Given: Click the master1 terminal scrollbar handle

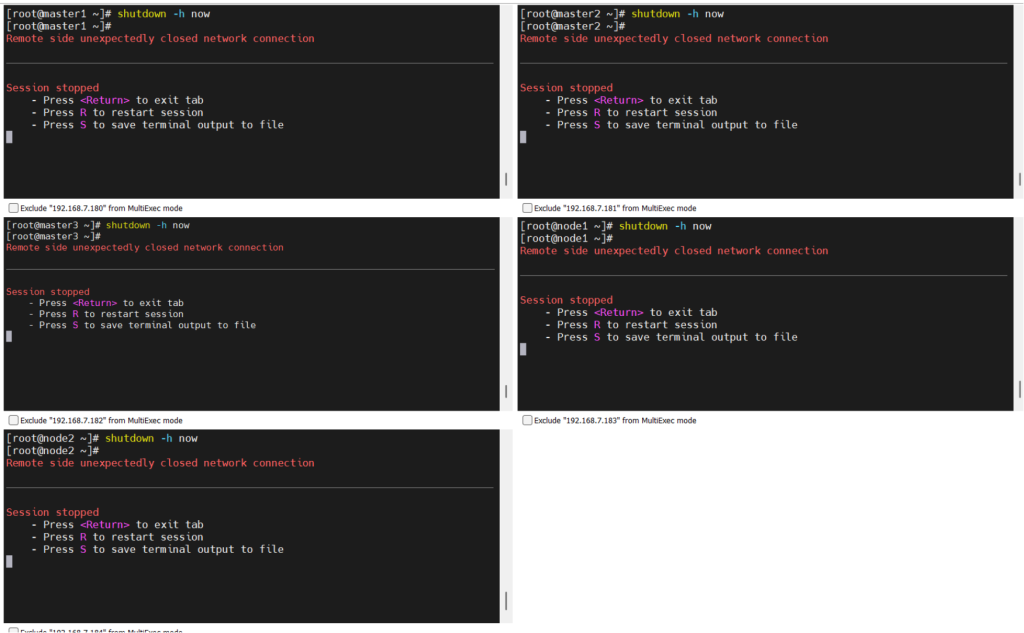Looking at the screenshot, I should (505, 179).
